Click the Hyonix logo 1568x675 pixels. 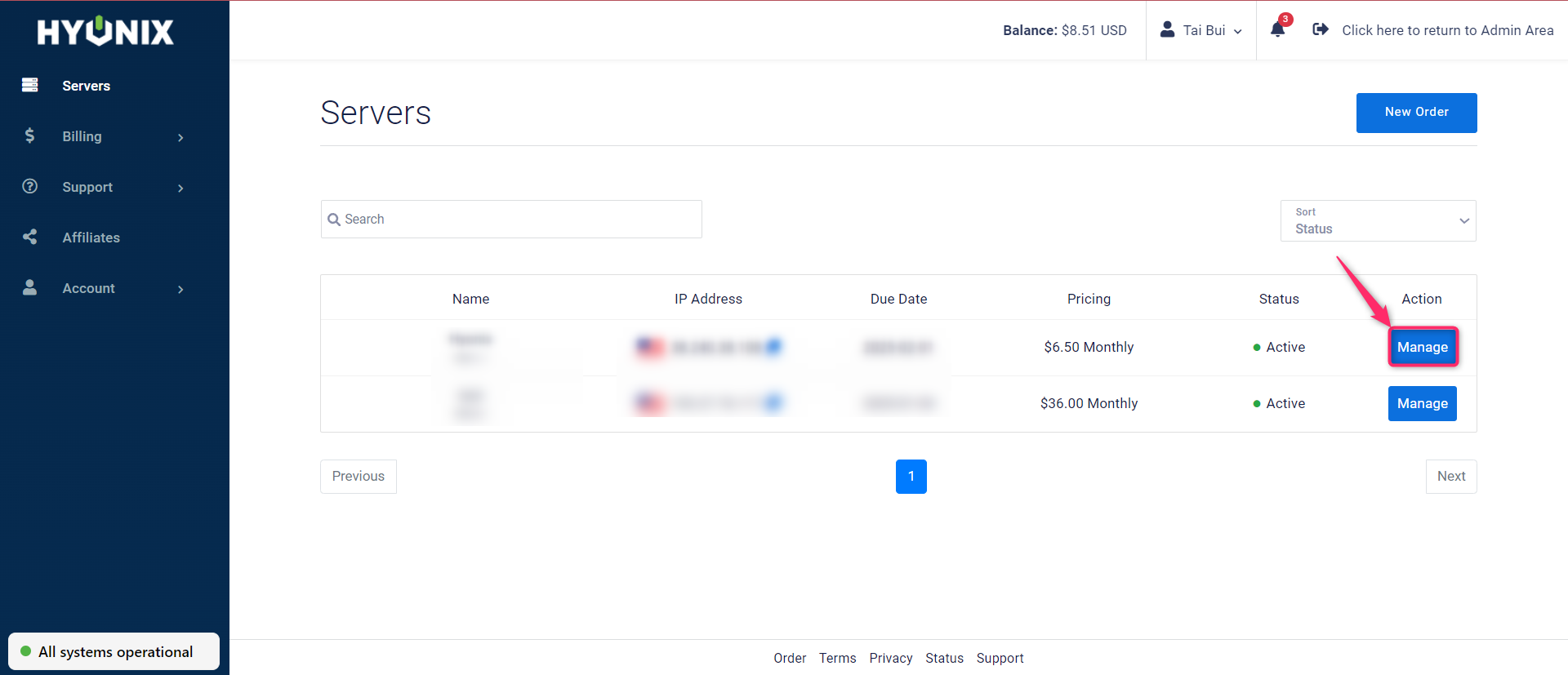105,32
